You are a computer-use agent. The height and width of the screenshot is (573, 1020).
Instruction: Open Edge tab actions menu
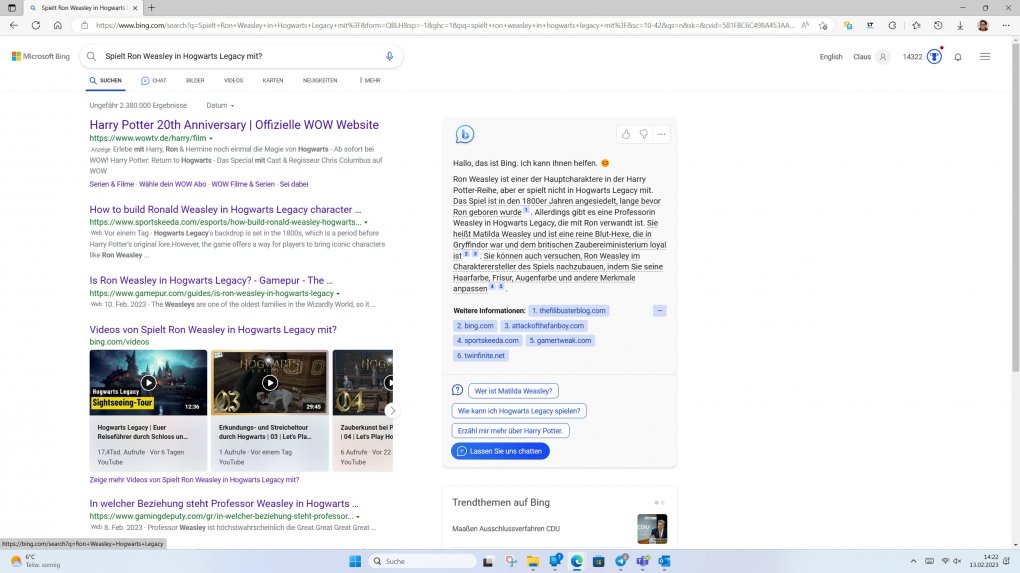(x=12, y=8)
